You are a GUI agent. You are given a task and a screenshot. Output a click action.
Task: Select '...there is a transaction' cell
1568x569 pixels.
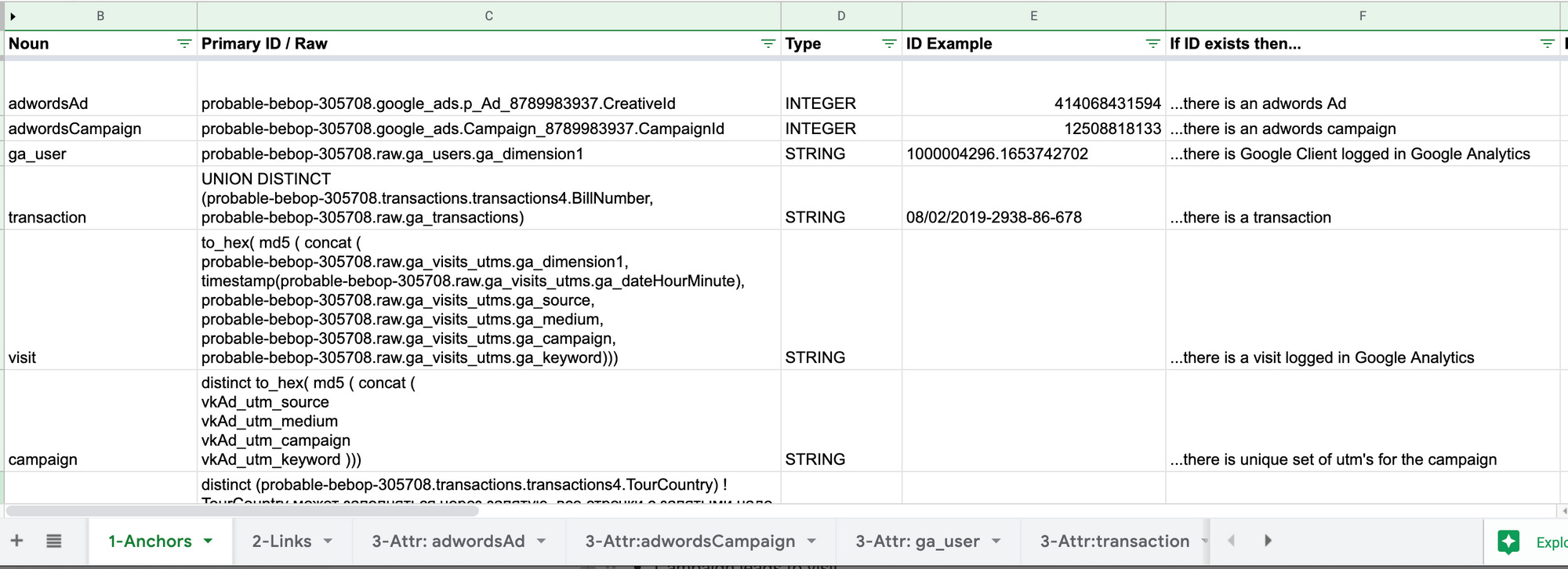coord(1363,198)
